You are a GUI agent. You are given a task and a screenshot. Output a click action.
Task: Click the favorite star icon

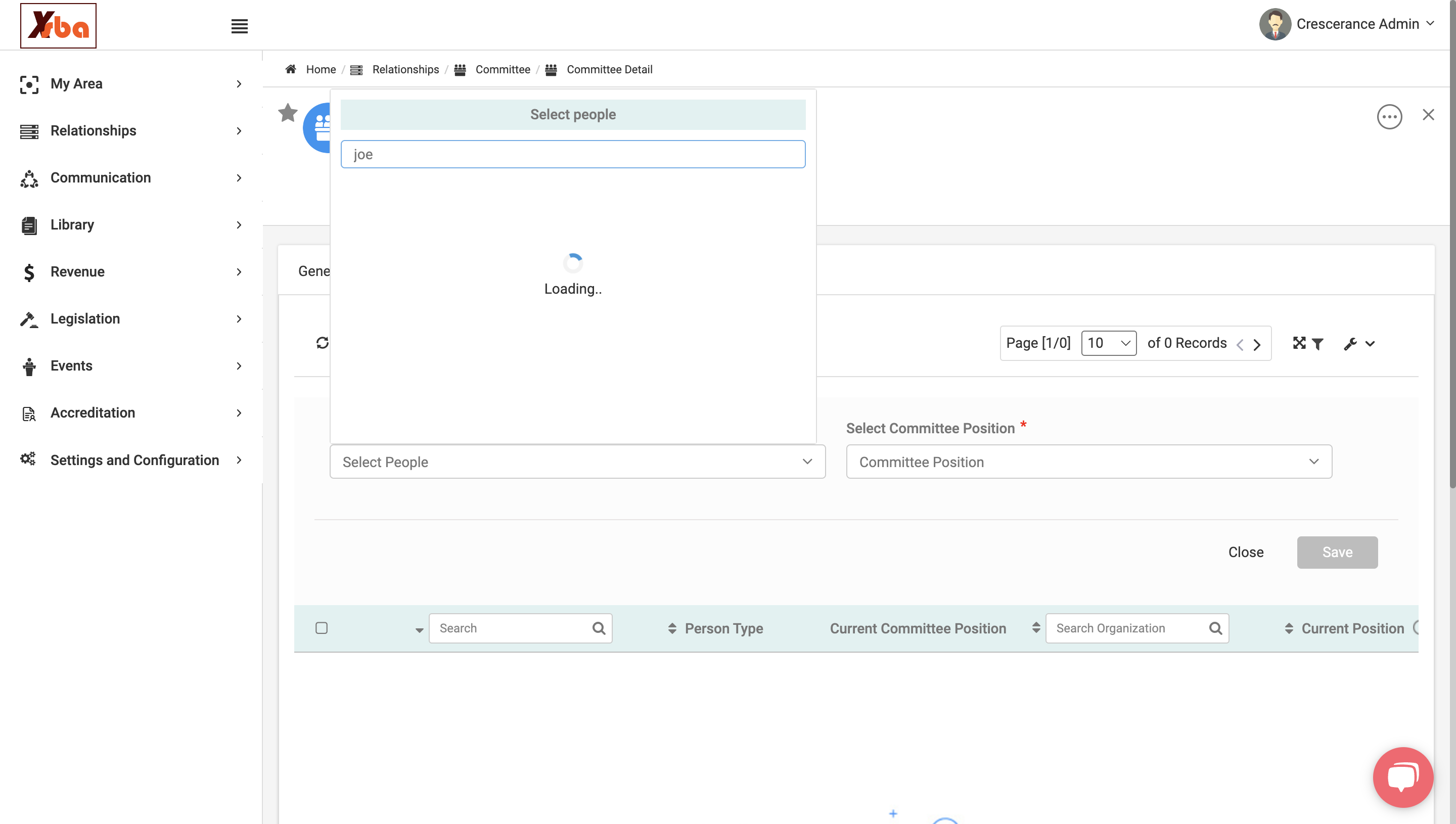coord(288,113)
